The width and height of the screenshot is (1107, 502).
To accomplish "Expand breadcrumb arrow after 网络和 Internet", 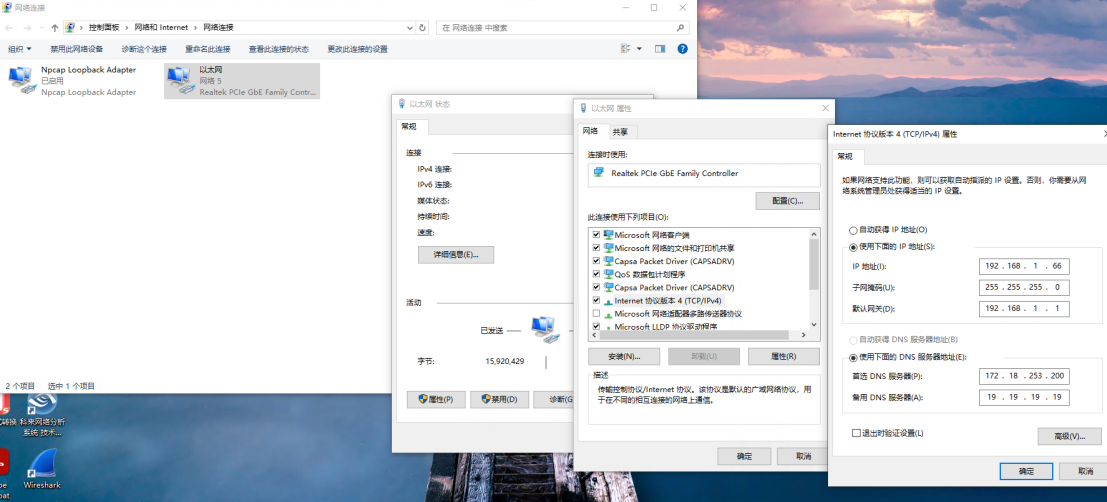I will (x=196, y=28).
